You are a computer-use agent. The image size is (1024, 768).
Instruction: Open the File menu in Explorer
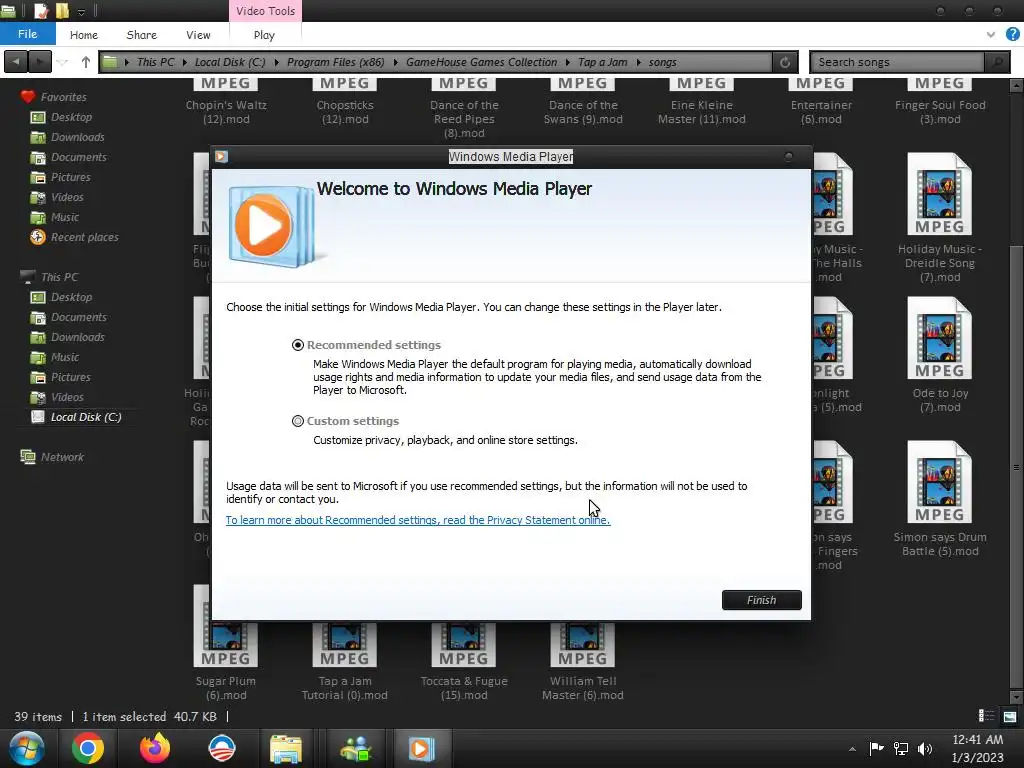(27, 34)
